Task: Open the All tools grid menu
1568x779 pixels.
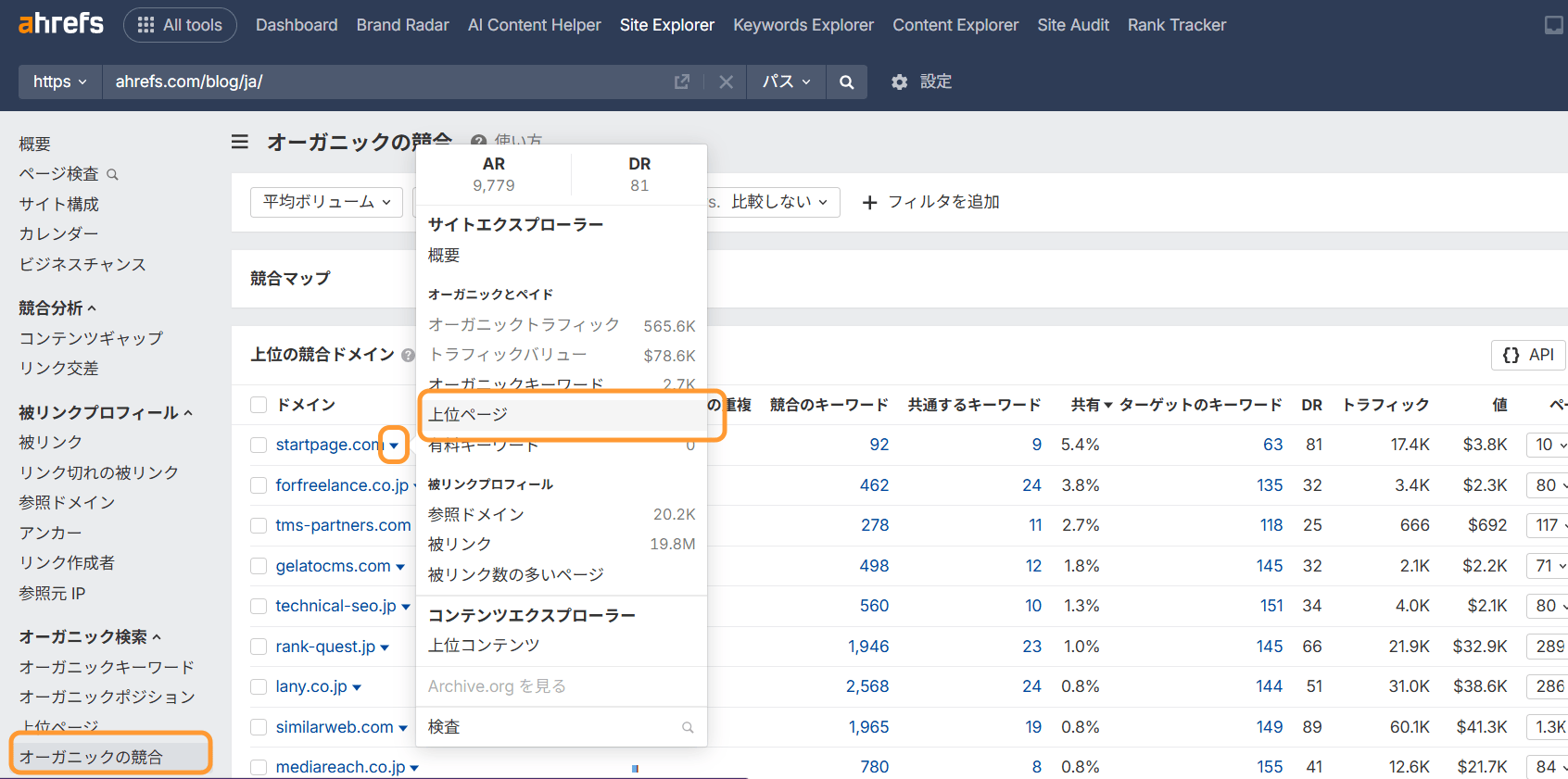Action: [180, 25]
